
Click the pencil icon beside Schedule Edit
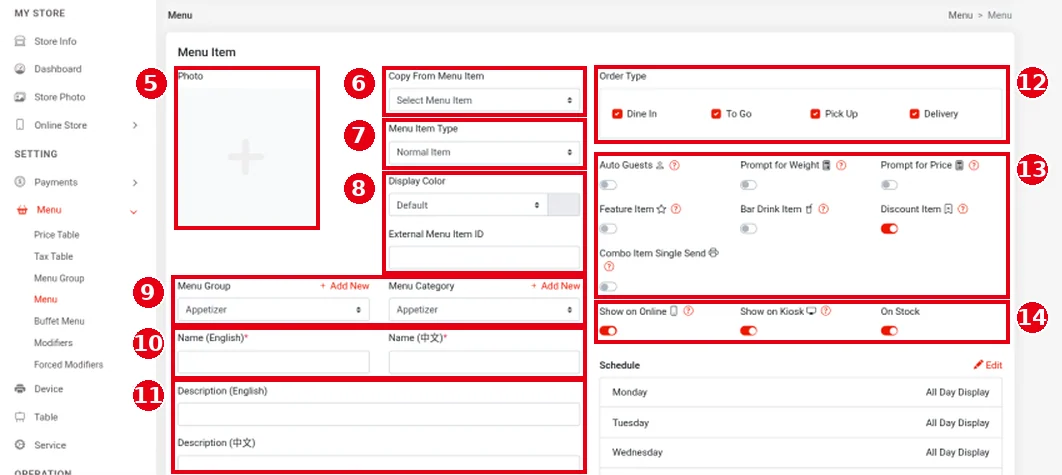(x=978, y=365)
